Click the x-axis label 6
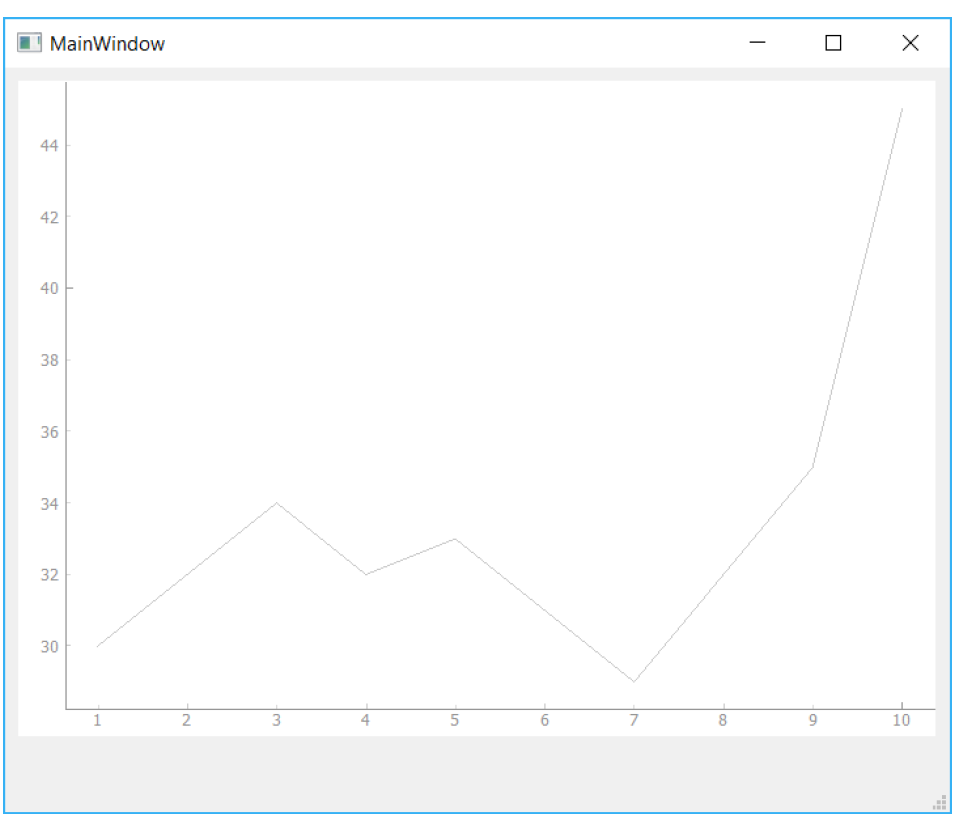The height and width of the screenshot is (819, 957). point(544,721)
